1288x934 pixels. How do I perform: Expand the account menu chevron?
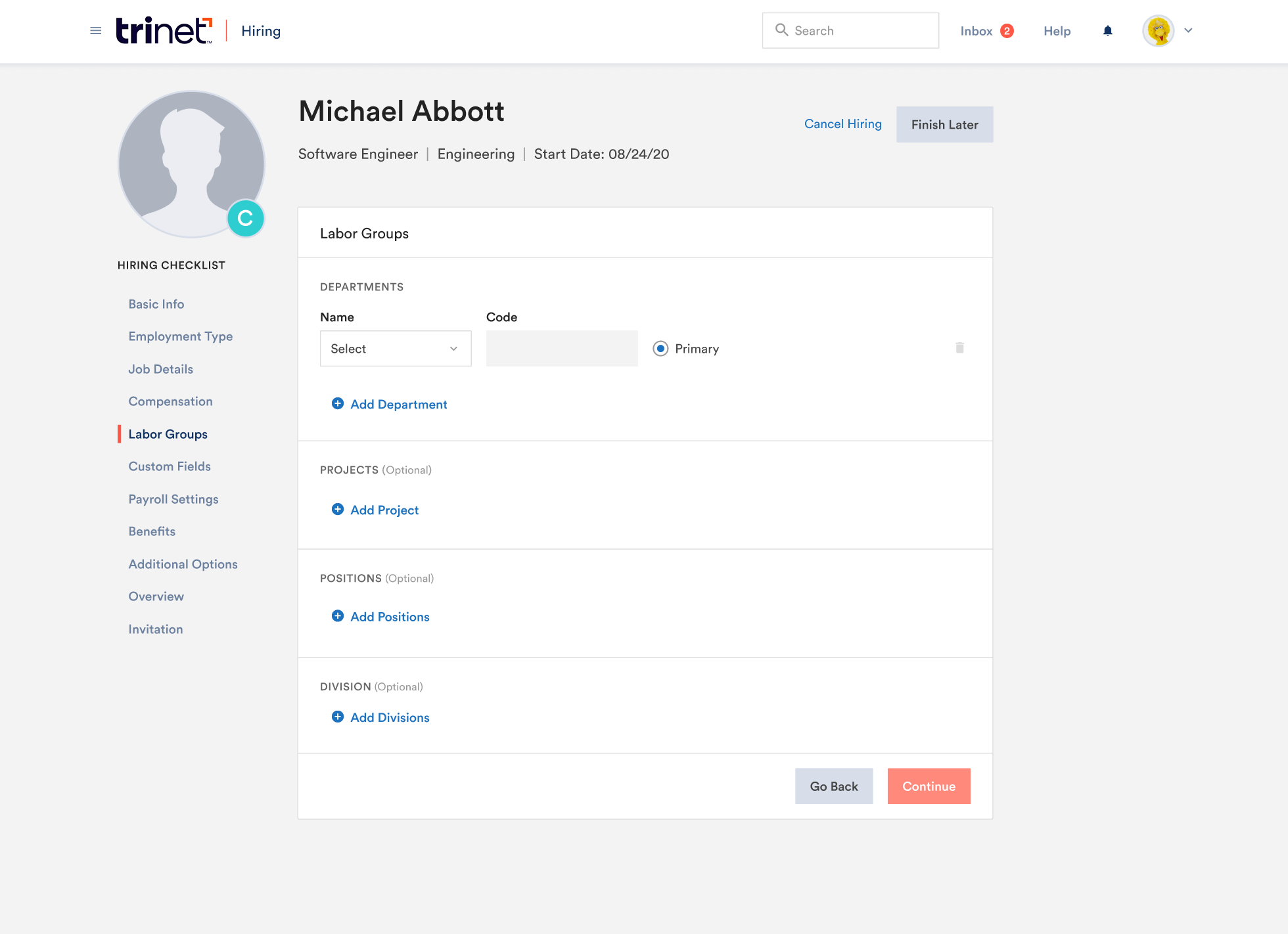[1188, 31]
